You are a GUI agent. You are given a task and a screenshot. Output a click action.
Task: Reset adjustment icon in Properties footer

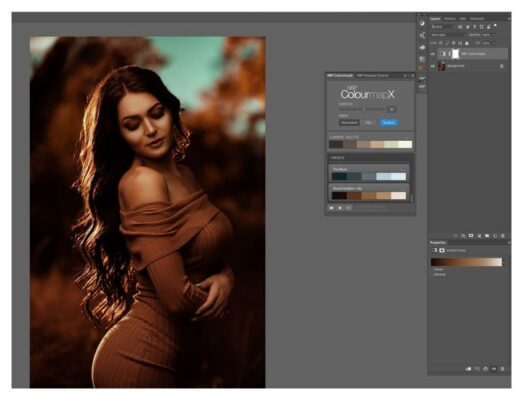click(485, 369)
